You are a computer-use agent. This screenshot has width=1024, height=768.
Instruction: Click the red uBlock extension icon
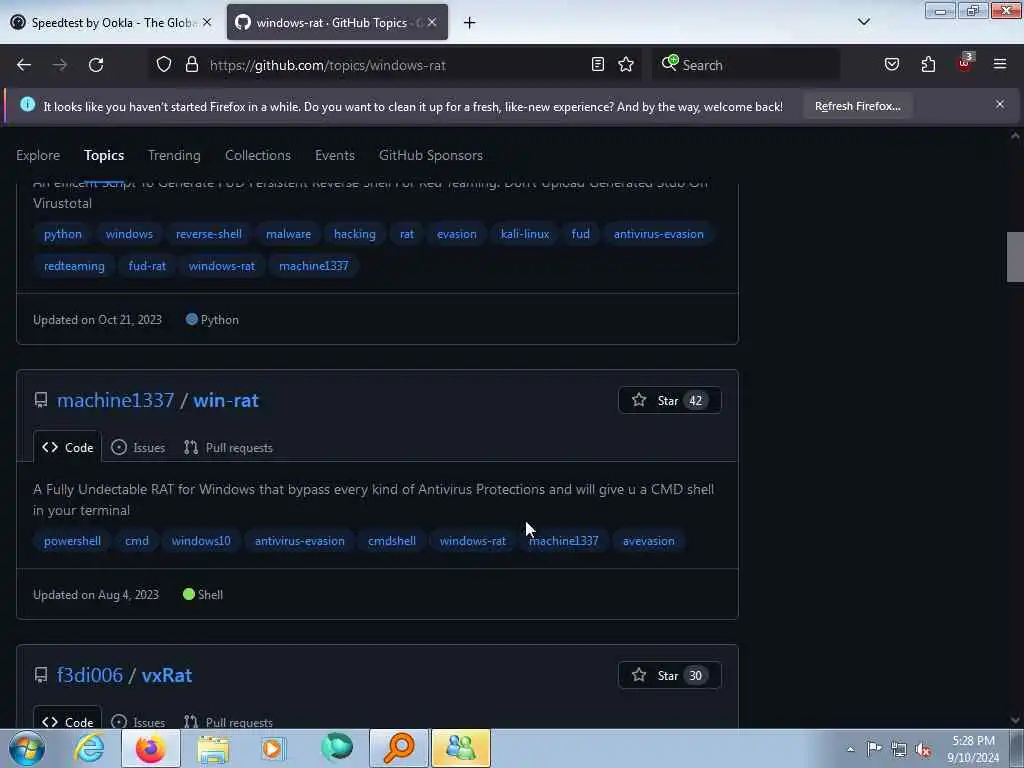click(x=965, y=63)
